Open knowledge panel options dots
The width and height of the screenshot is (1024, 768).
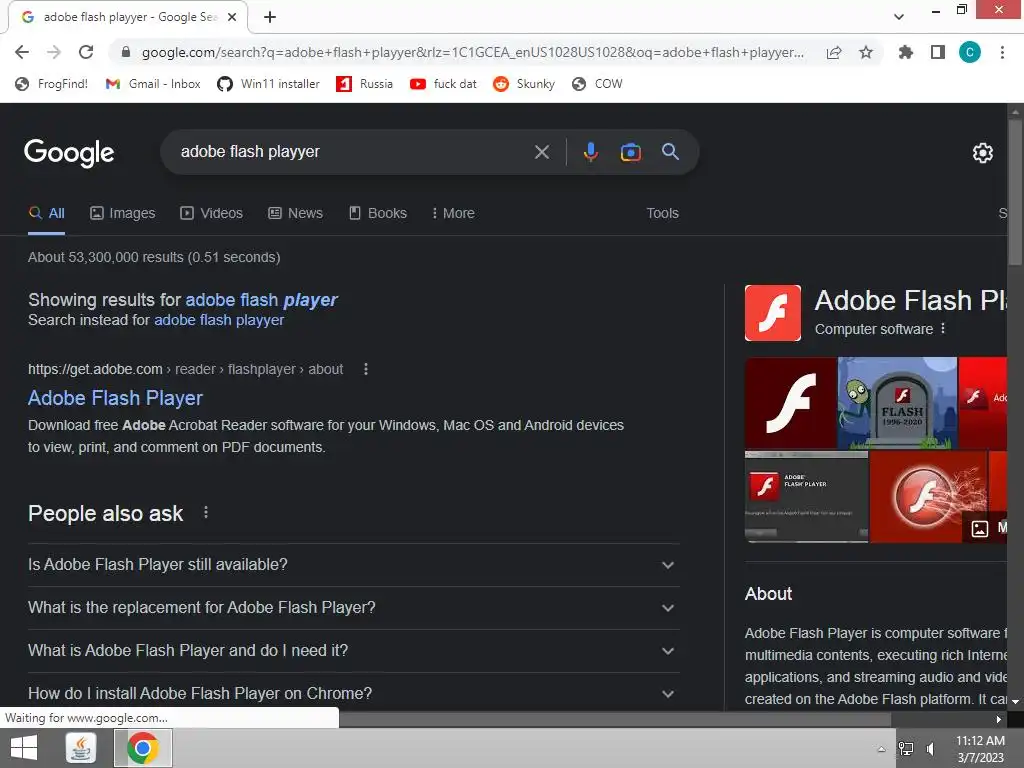[x=942, y=328]
